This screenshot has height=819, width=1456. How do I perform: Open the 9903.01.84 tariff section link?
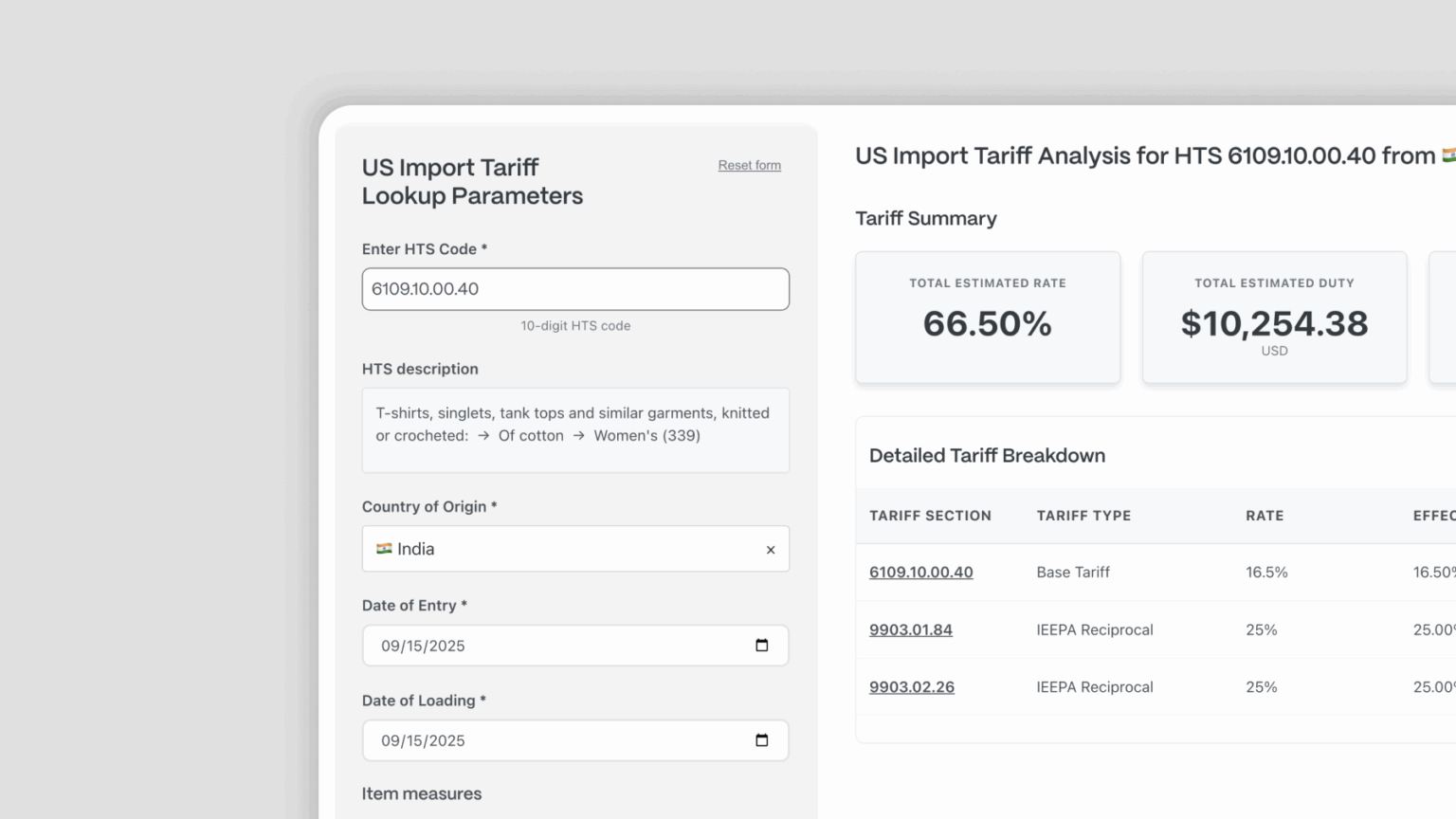910,629
